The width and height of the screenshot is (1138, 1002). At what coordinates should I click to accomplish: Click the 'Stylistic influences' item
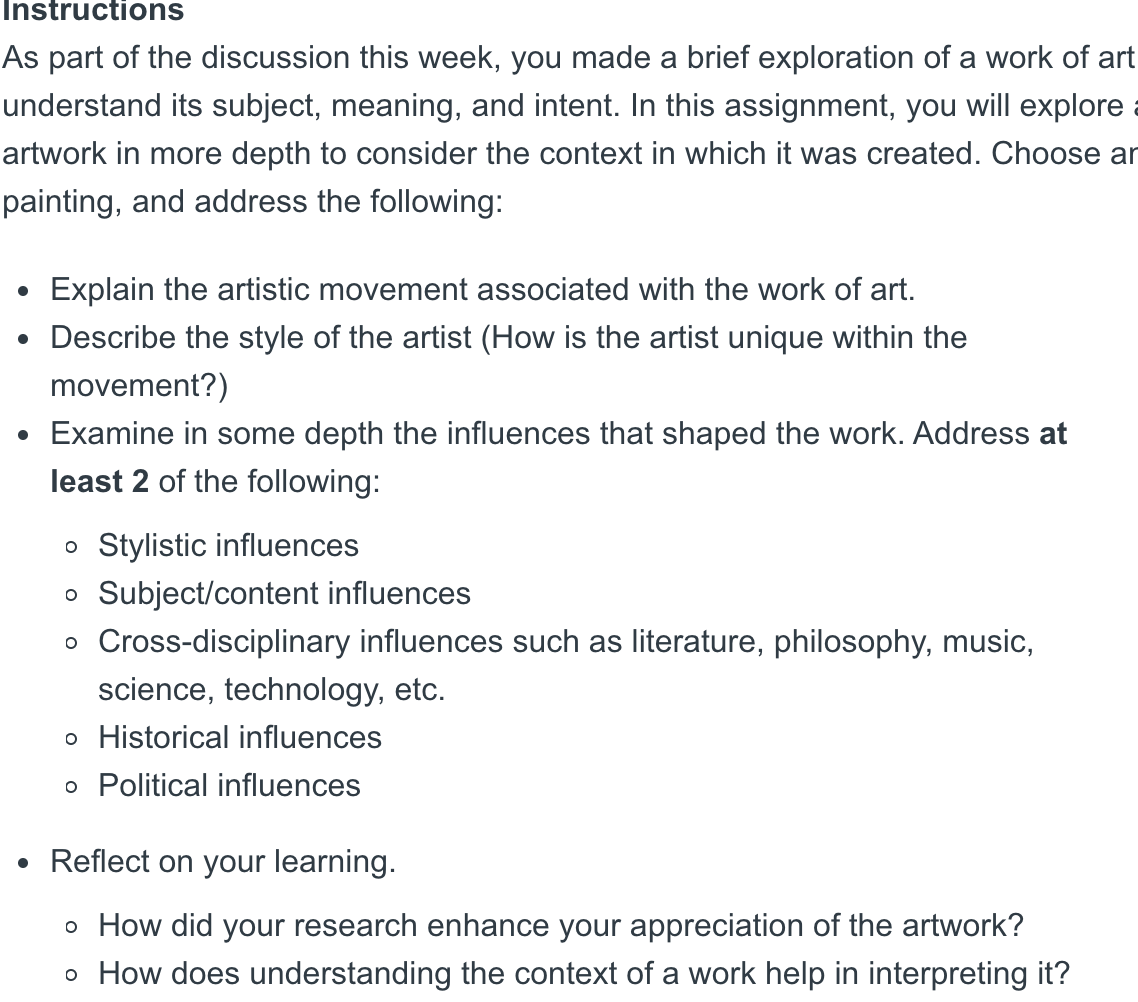click(229, 546)
